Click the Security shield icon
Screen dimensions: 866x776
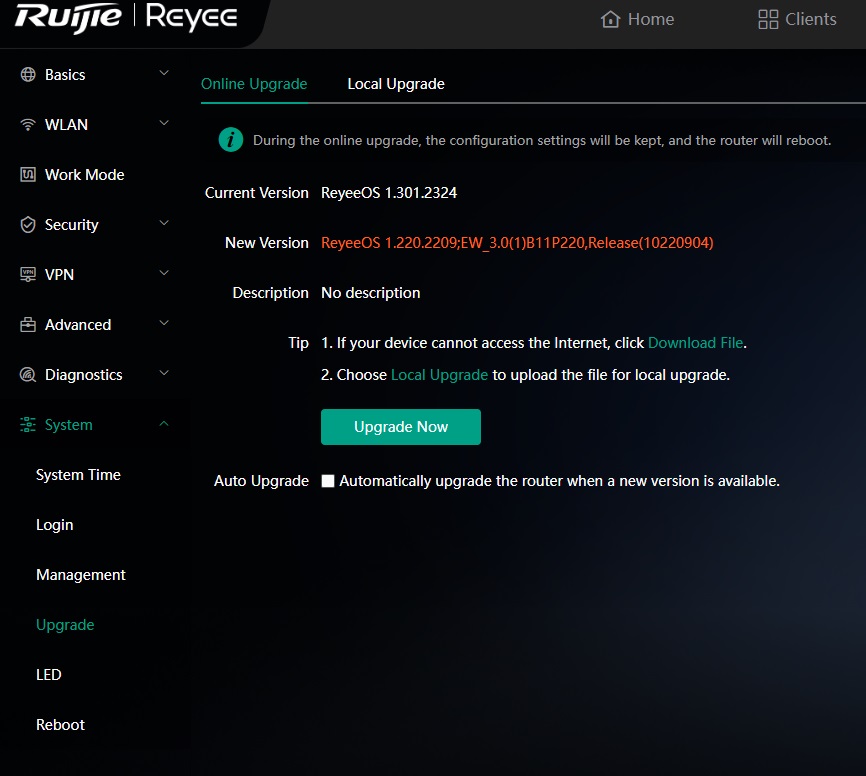point(28,225)
